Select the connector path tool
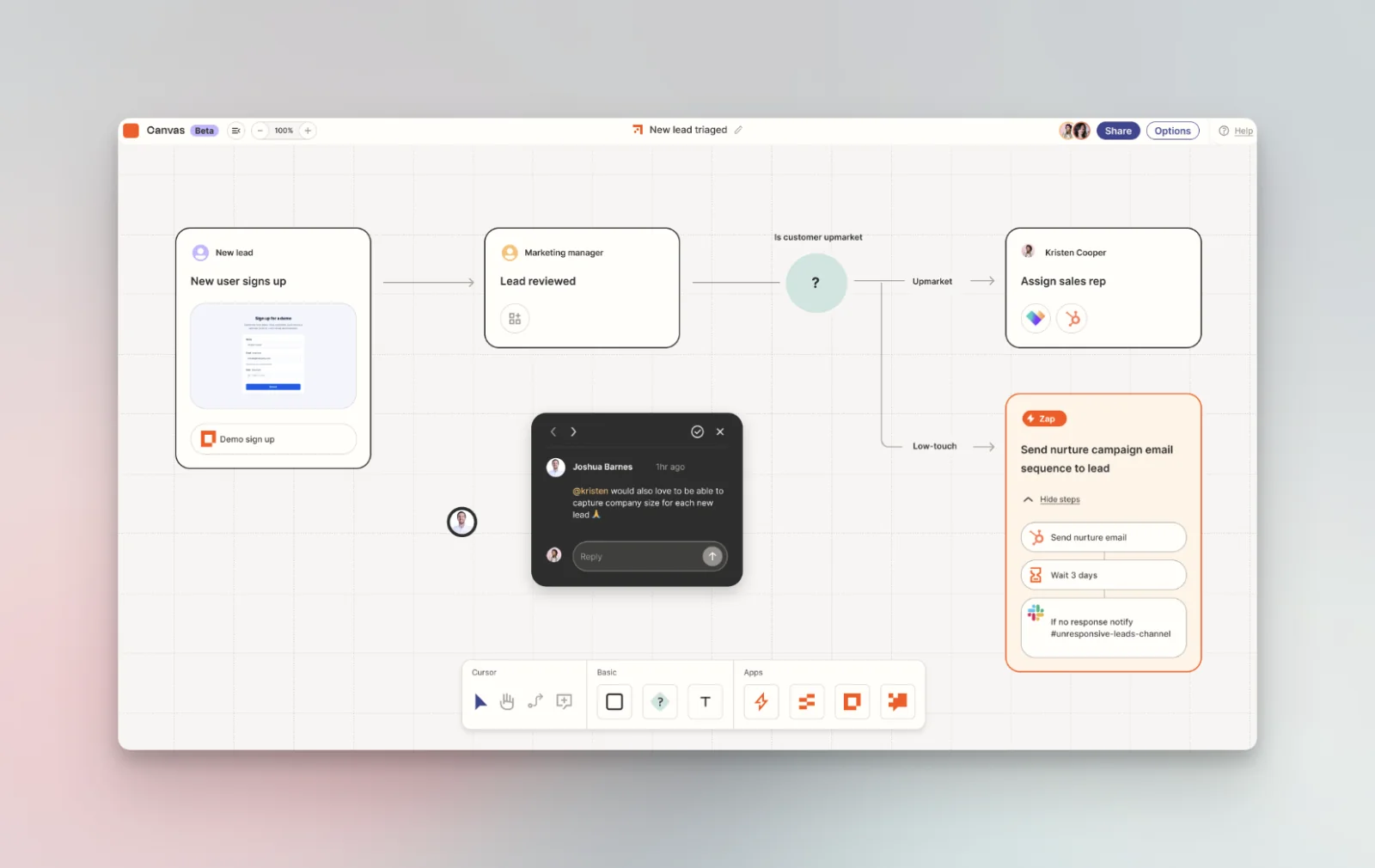1375x868 pixels. click(535, 701)
